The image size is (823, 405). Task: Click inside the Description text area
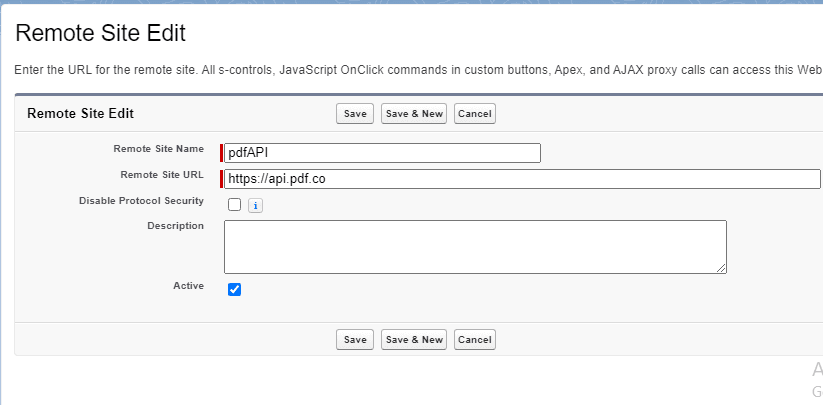pos(475,246)
